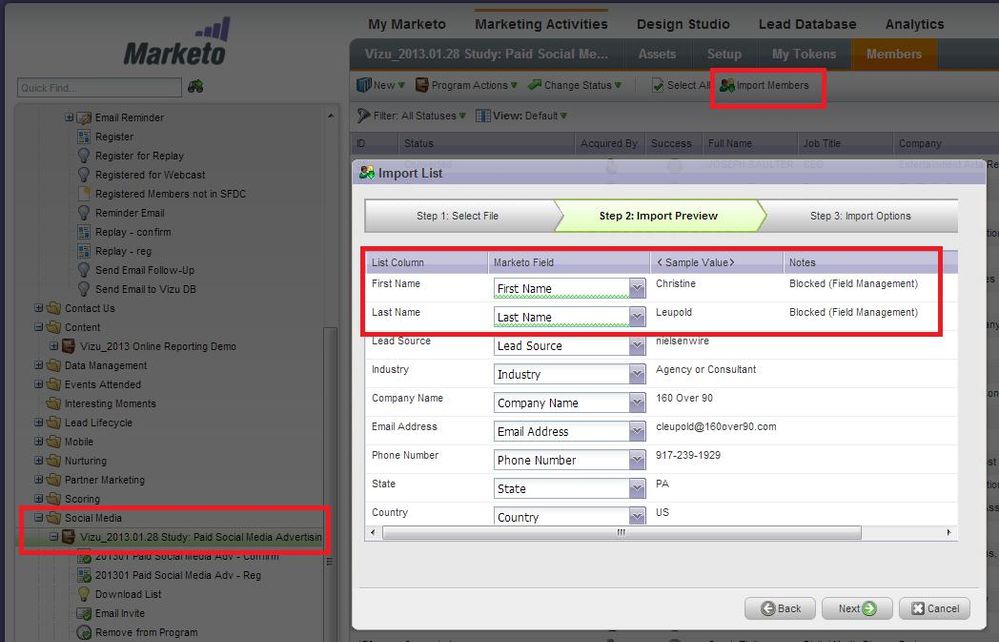Click the binoculars search icon
Image resolution: width=999 pixels, height=642 pixels.
(195, 87)
